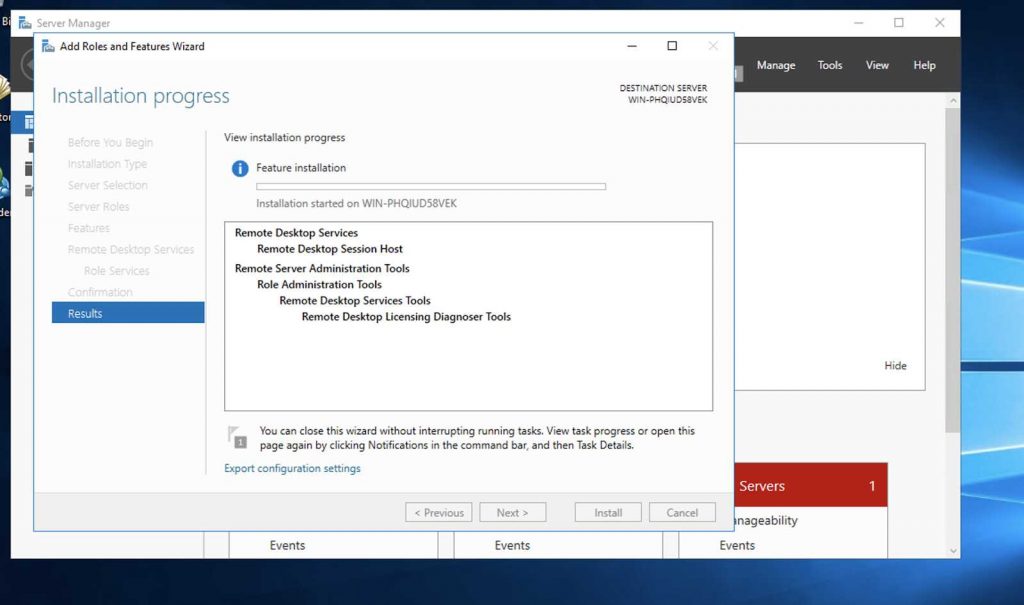Viewport: 1024px width, 605px height.
Task: Maximize the Add Roles and Features Wizard
Action: point(672,46)
